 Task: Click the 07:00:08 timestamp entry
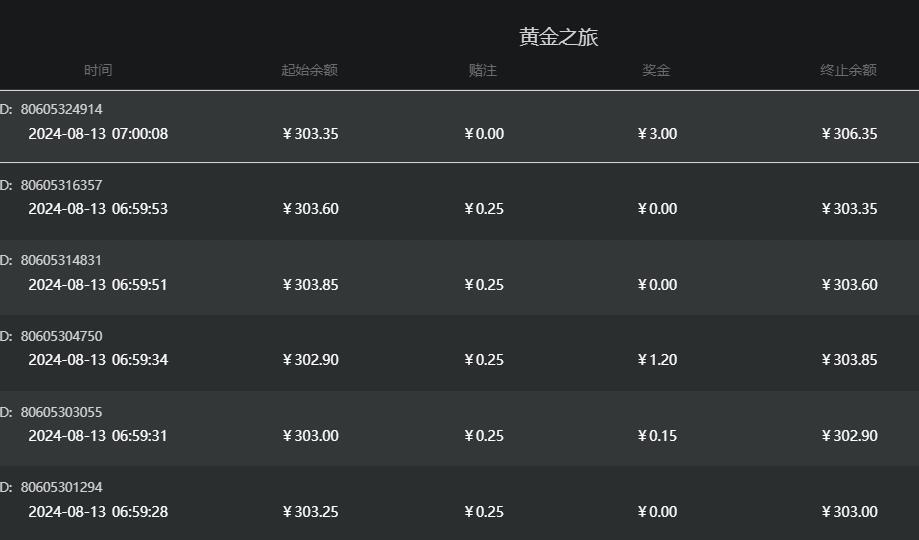(x=98, y=134)
